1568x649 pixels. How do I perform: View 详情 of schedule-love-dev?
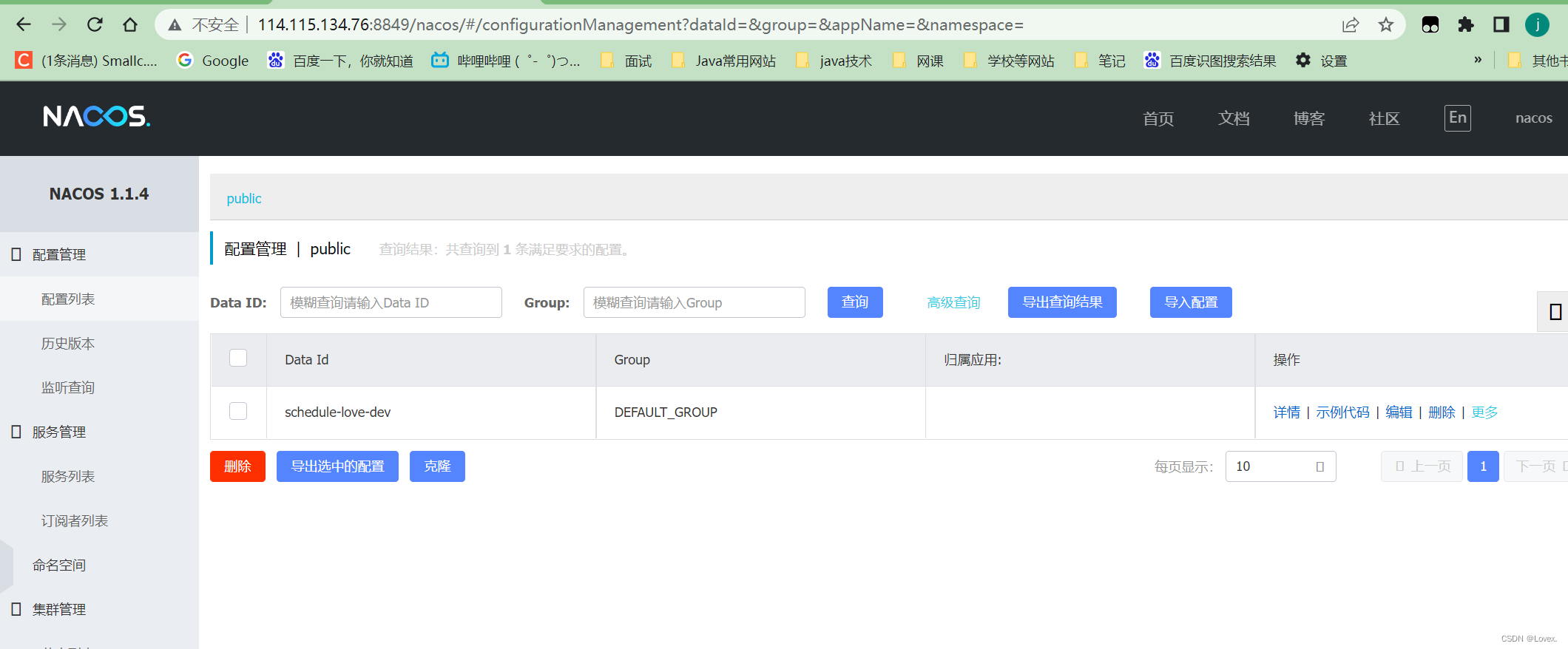coord(1286,412)
